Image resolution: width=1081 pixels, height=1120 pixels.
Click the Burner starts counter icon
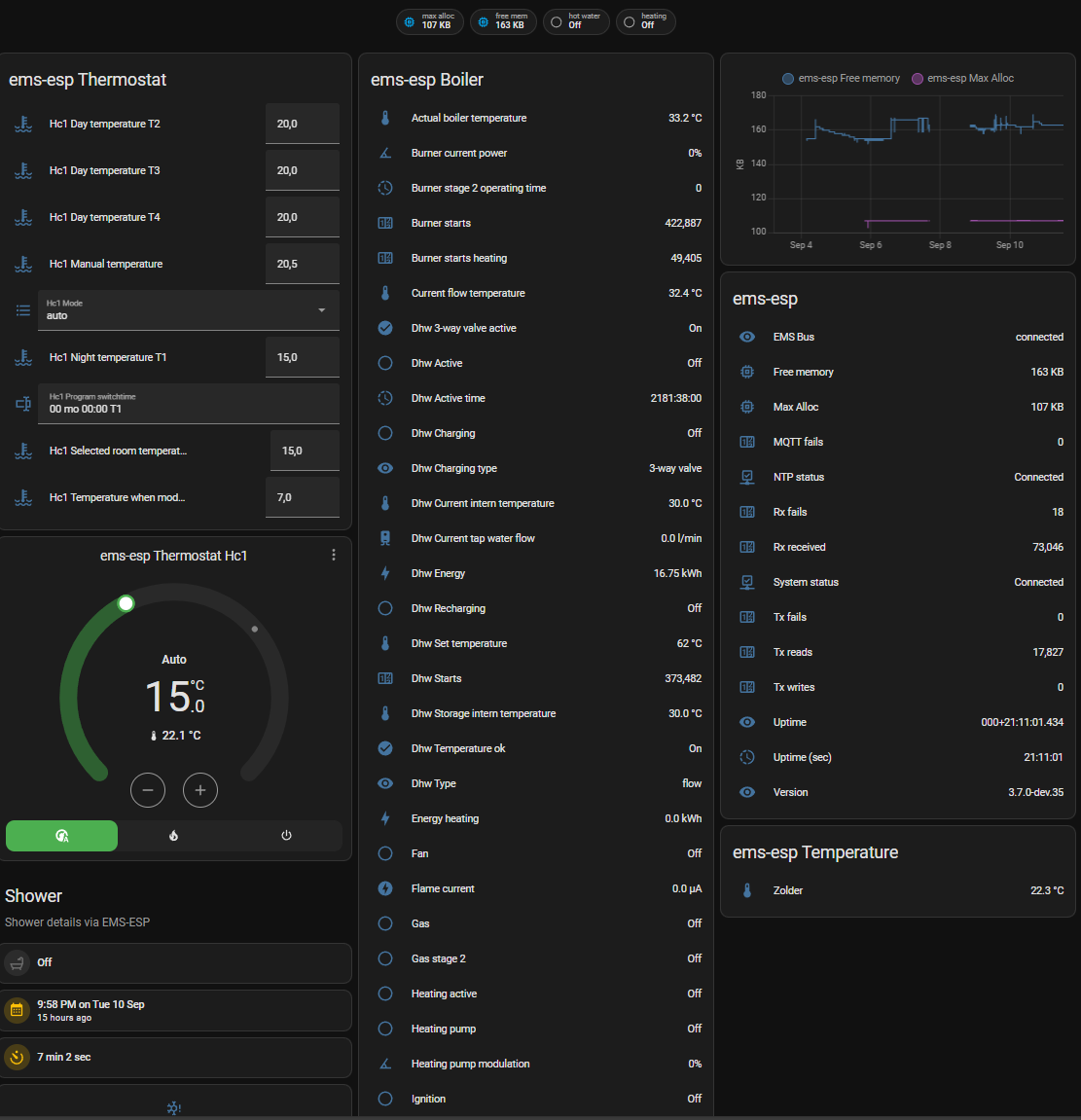coord(385,223)
